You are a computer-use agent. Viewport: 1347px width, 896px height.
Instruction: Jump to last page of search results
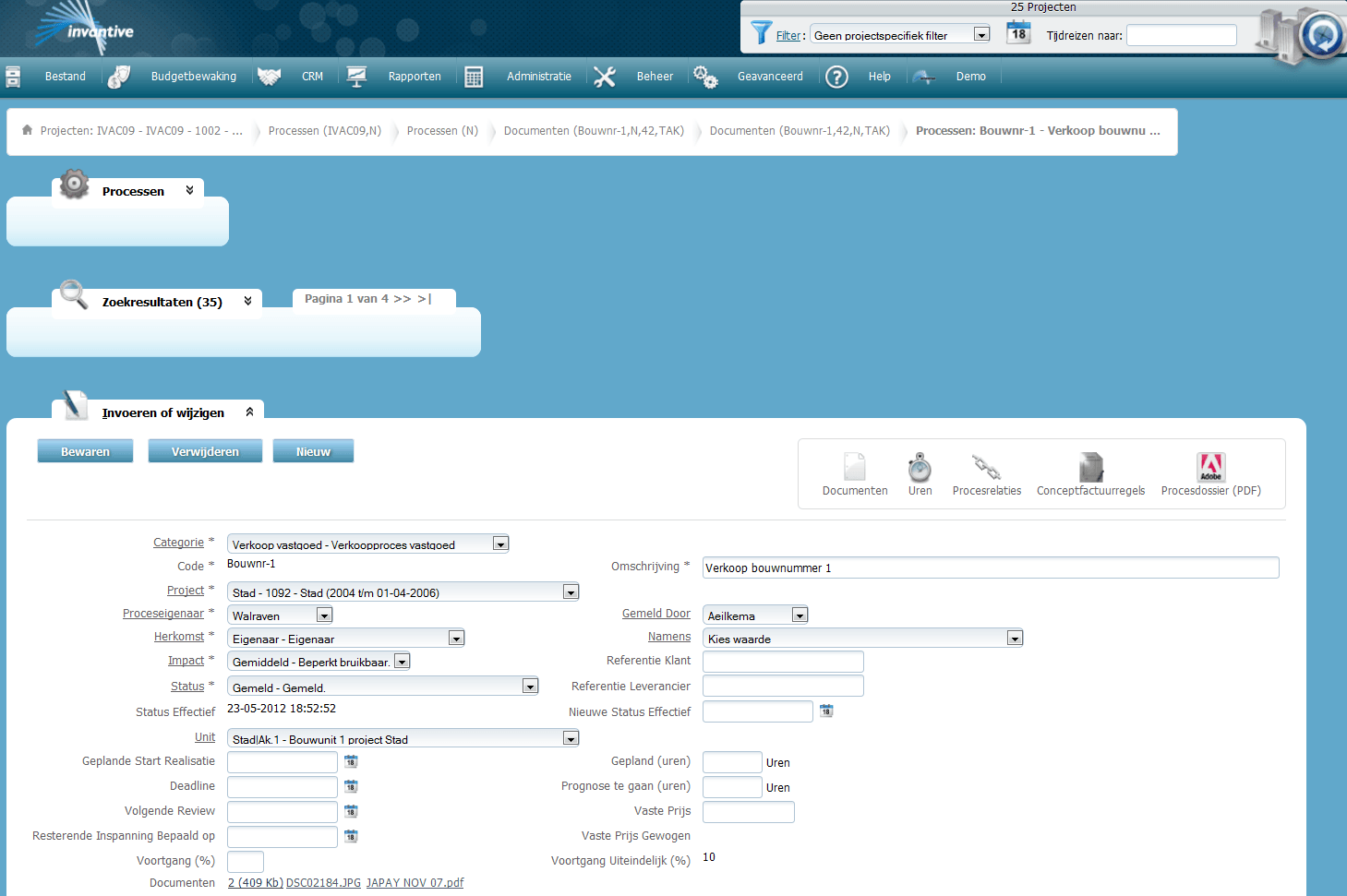(425, 299)
